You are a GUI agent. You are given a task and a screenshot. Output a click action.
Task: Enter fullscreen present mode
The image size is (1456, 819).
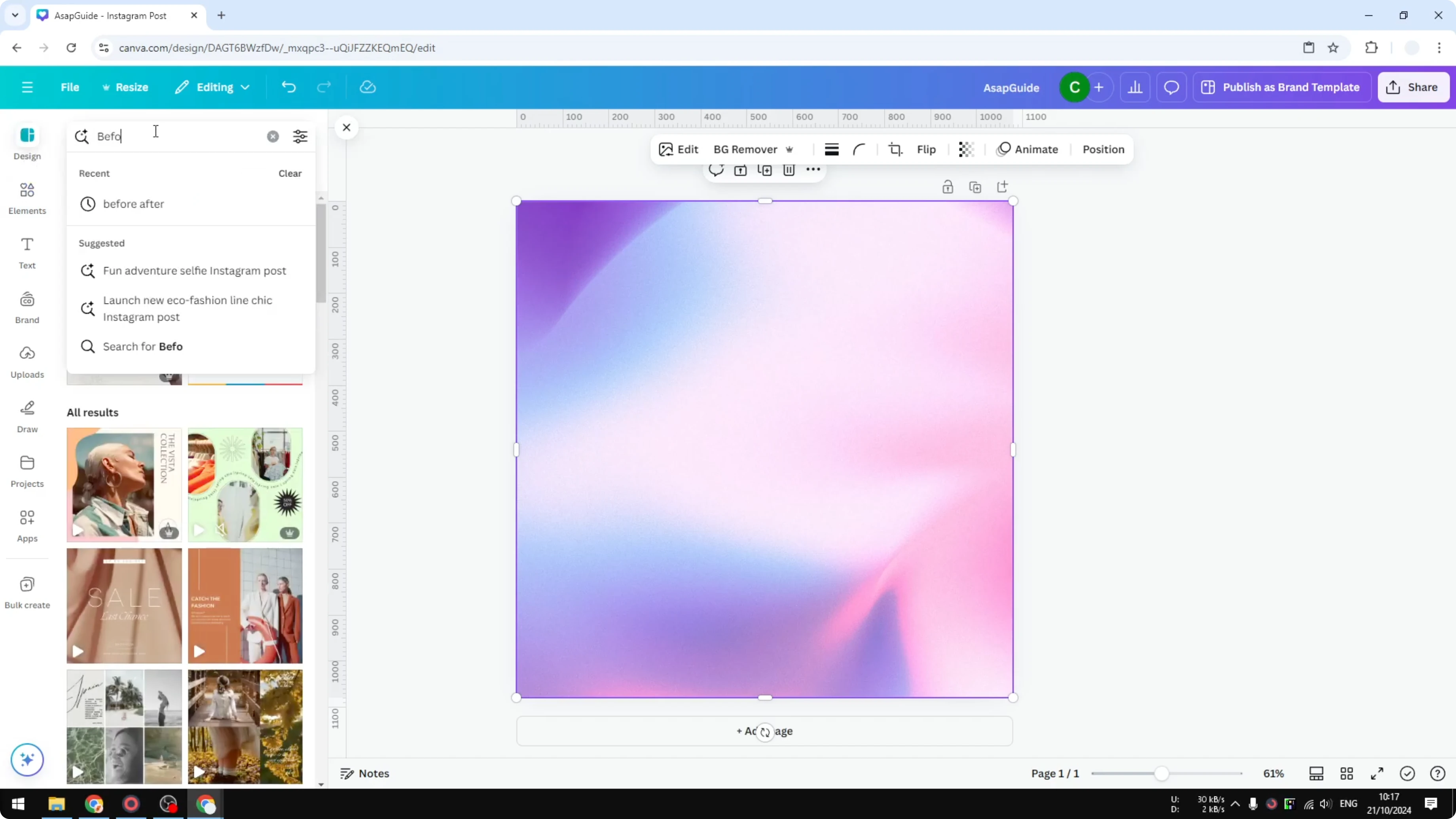pyautogui.click(x=1377, y=773)
